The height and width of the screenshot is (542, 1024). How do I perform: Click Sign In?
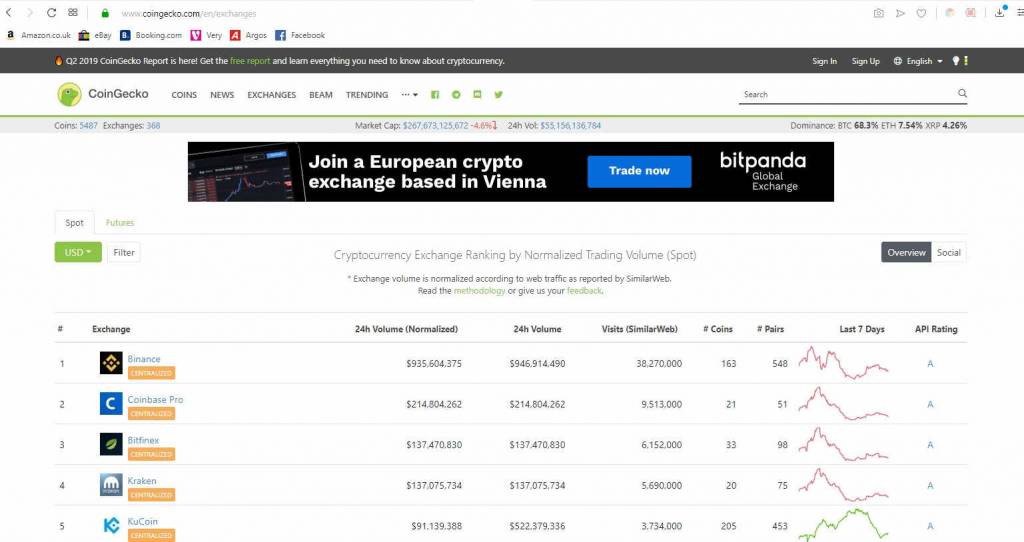[824, 61]
